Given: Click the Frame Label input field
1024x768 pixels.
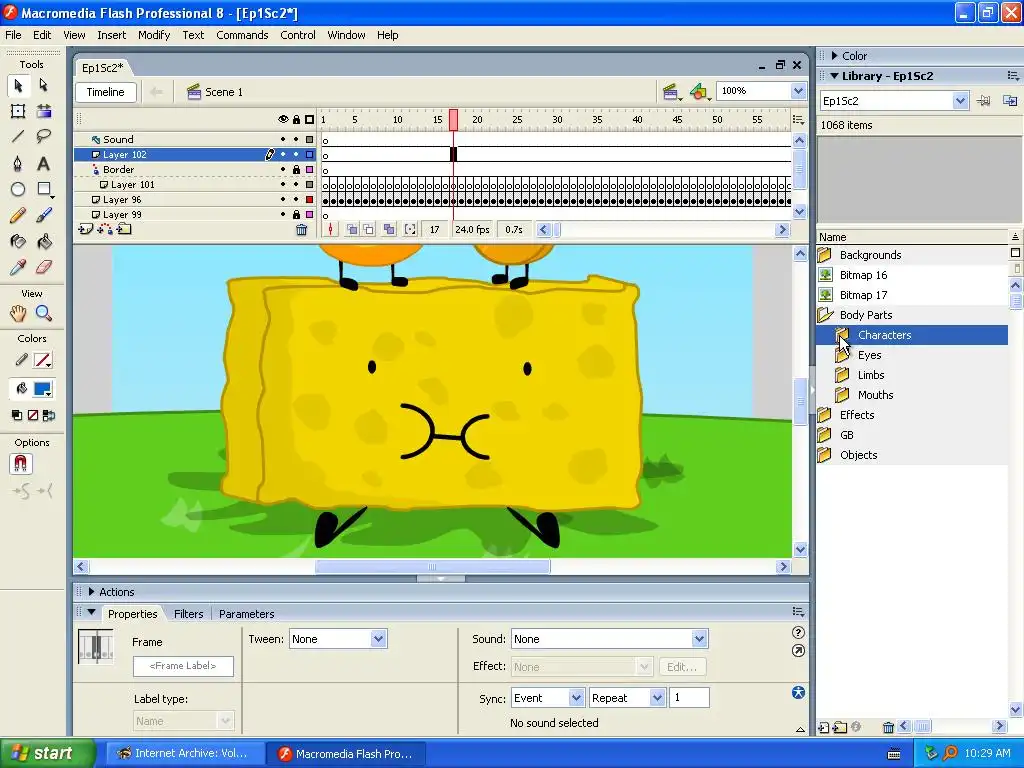Looking at the screenshot, I should (x=183, y=666).
